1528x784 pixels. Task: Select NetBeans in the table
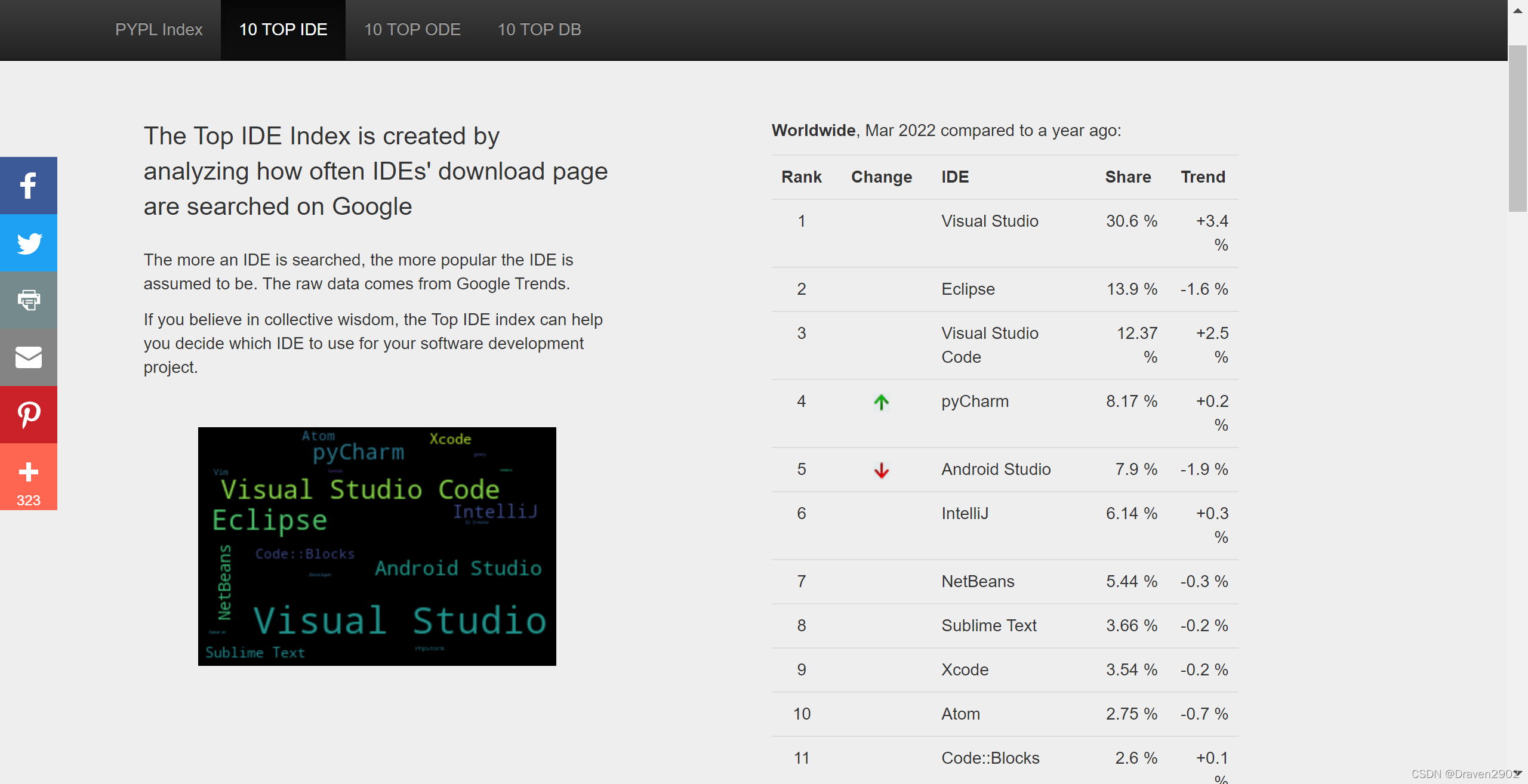pyautogui.click(x=978, y=581)
